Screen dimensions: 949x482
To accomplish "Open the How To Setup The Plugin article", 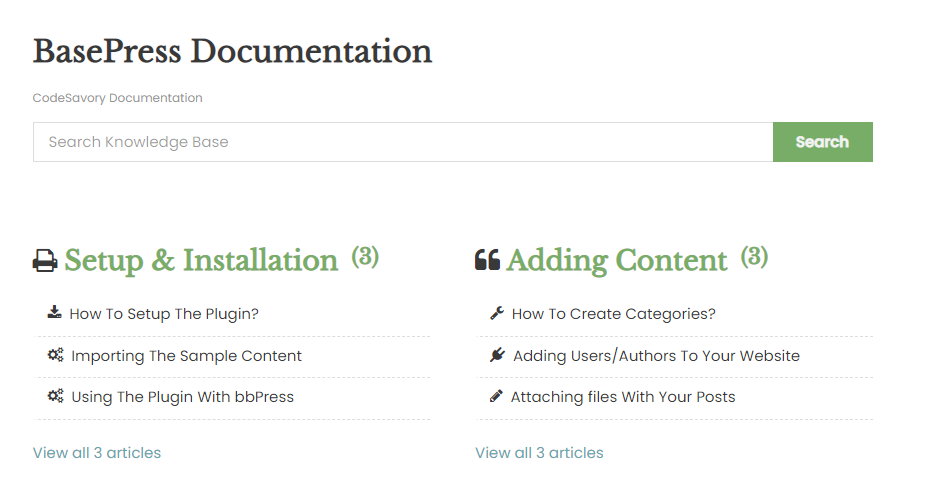I will click(164, 314).
